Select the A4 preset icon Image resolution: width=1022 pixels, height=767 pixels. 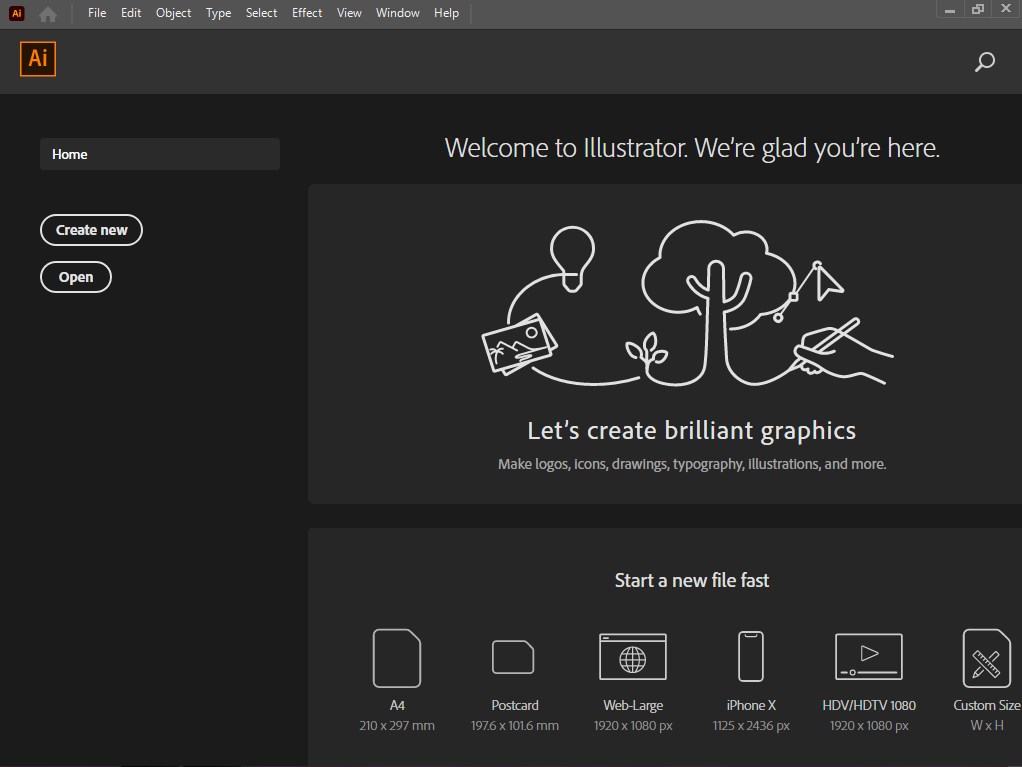point(397,658)
